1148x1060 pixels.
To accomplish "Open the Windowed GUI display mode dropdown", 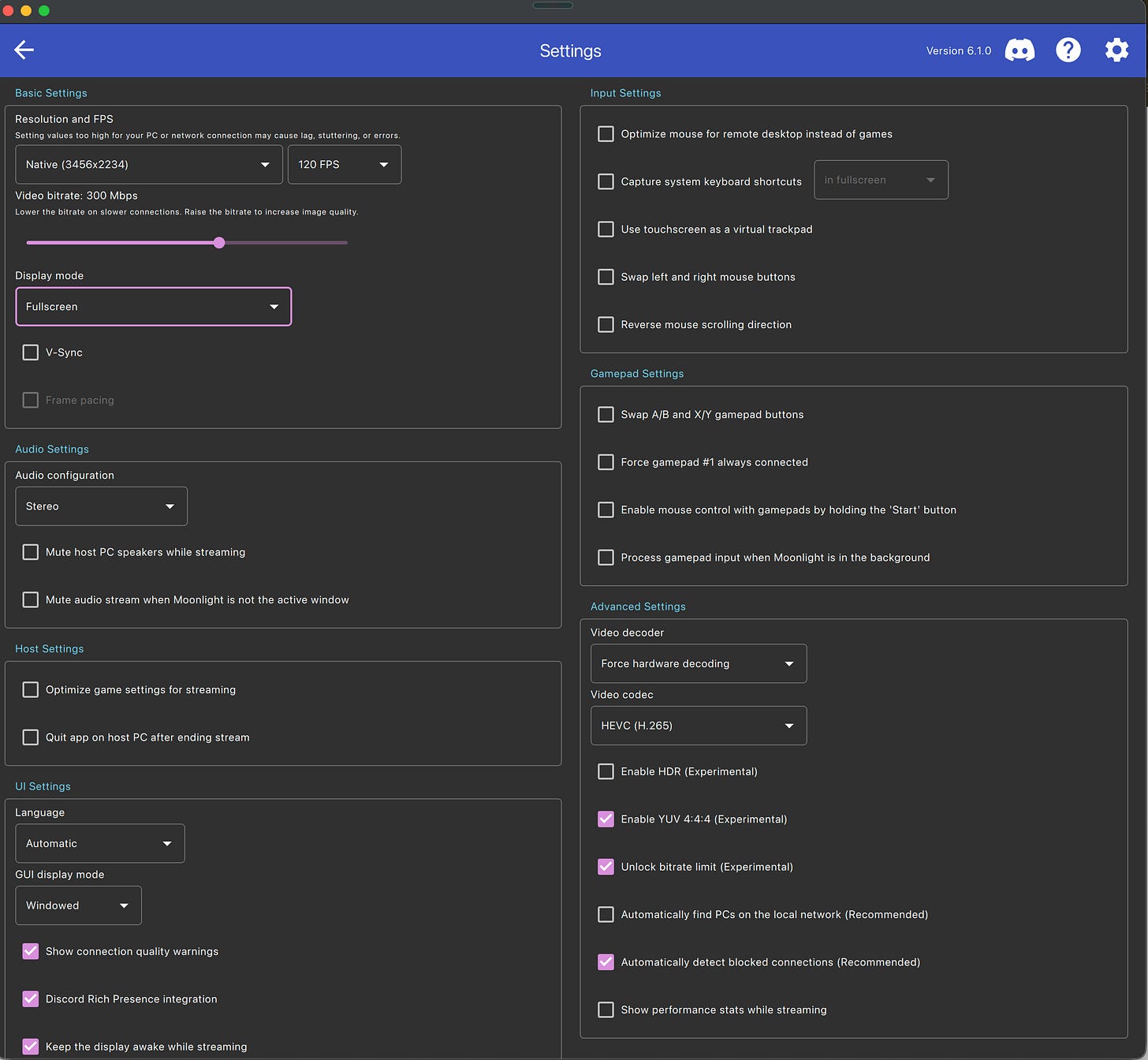I will 79,905.
